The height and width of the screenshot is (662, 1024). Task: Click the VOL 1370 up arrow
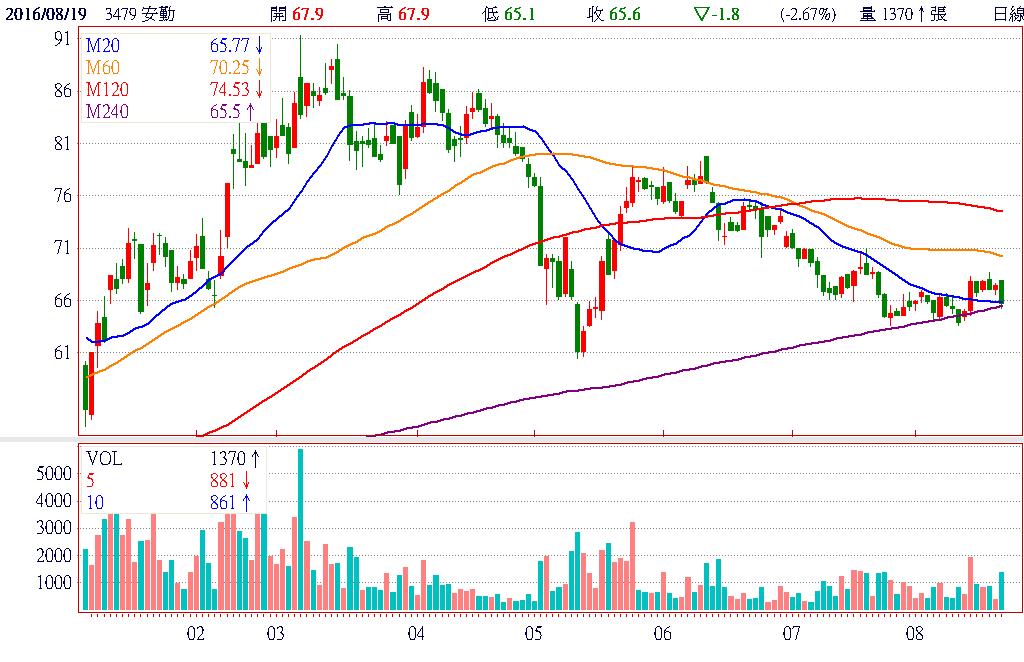click(x=255, y=459)
